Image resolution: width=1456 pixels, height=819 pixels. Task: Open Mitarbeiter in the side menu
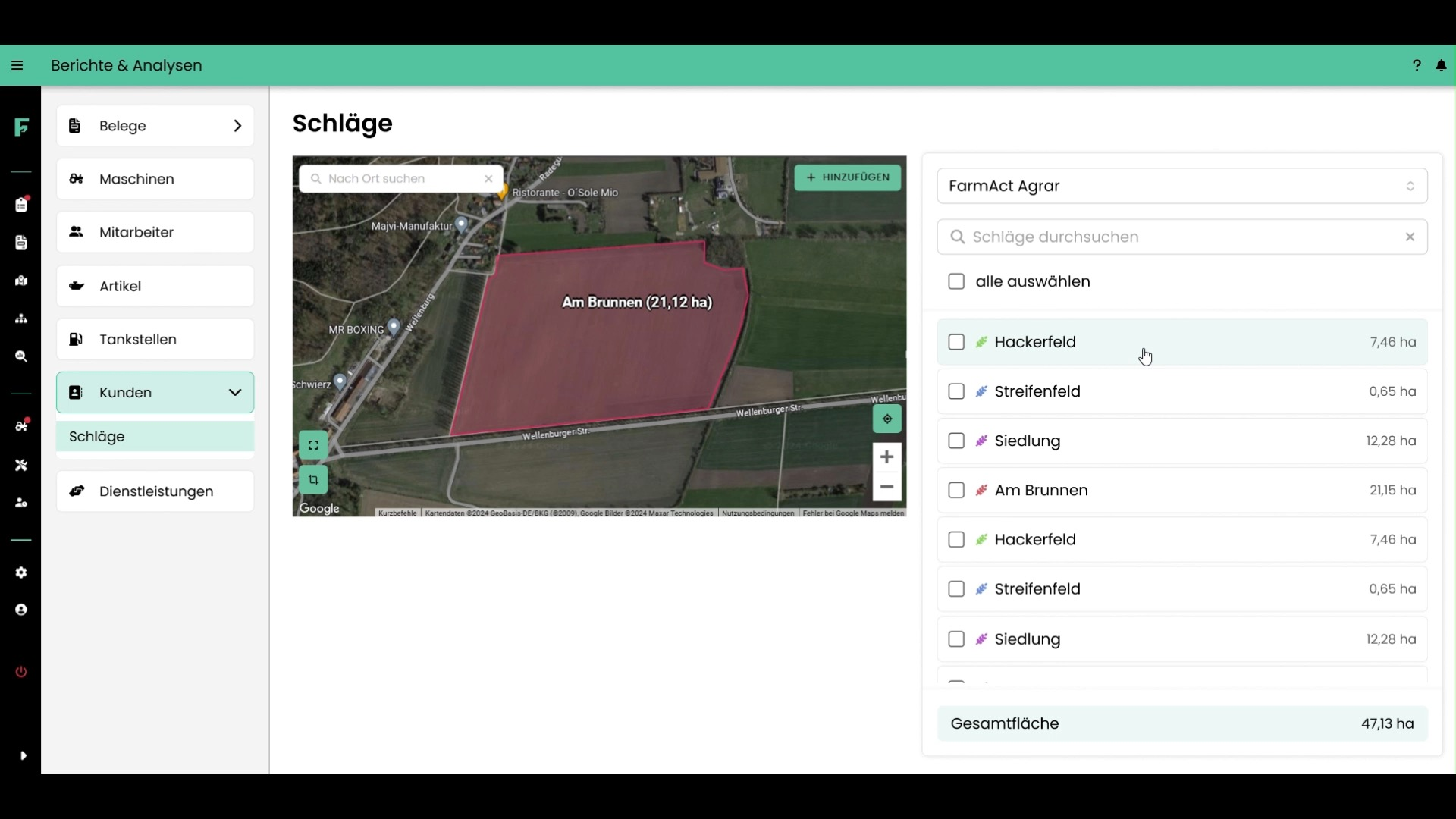pyautogui.click(x=155, y=232)
